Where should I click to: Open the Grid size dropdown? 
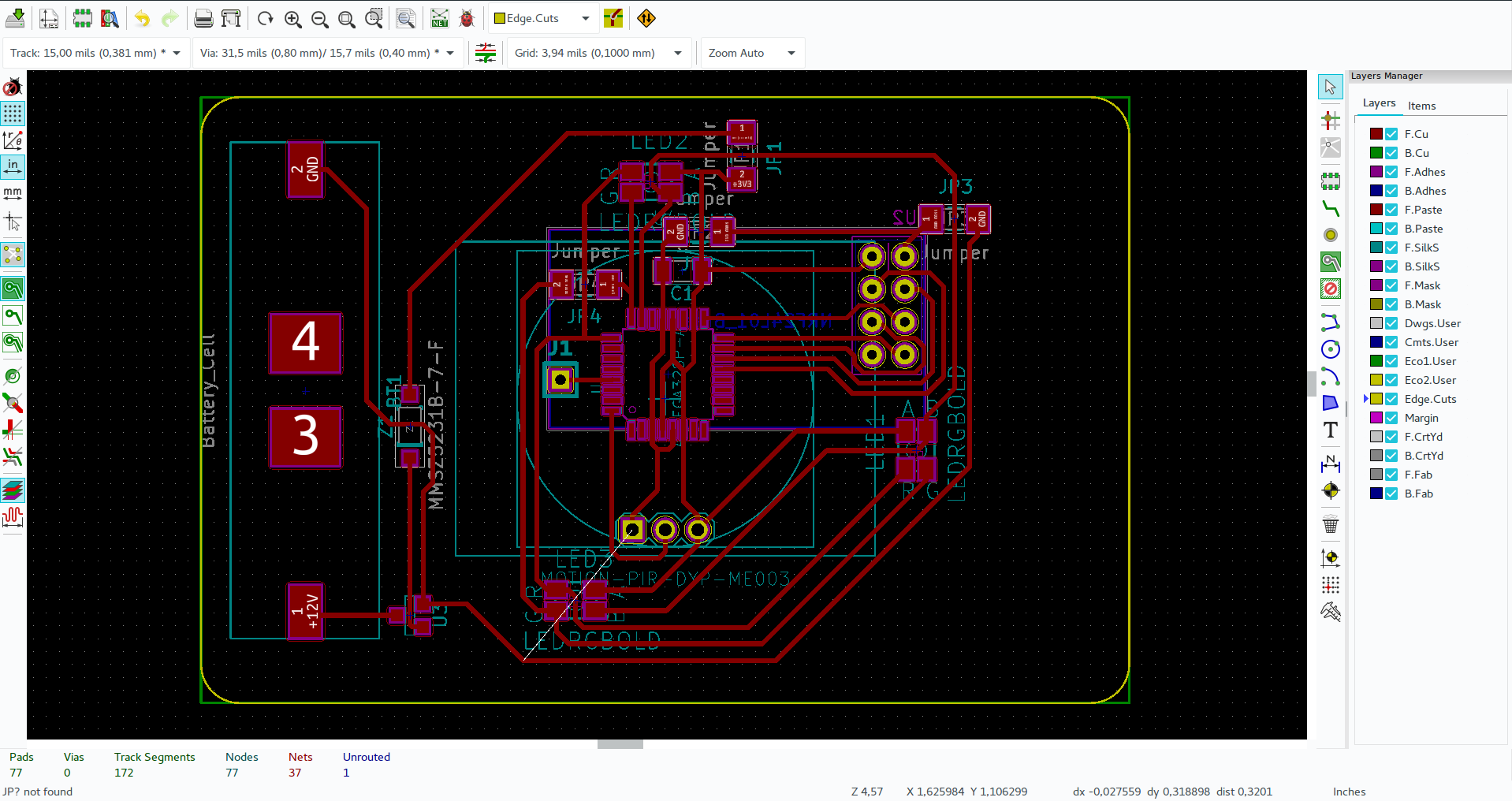tap(676, 53)
